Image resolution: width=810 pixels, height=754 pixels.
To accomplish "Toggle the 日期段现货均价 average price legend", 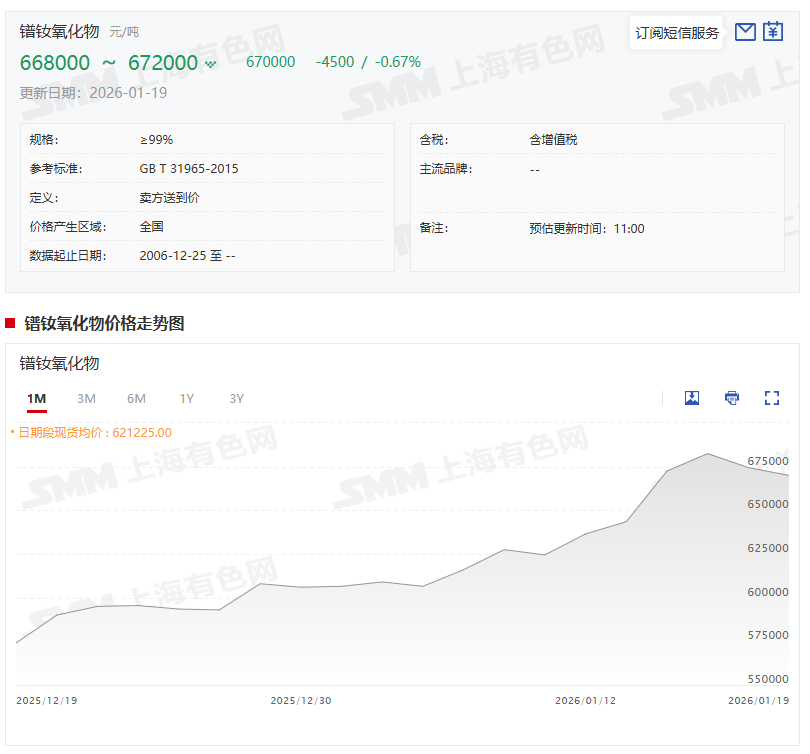I will point(91,433).
